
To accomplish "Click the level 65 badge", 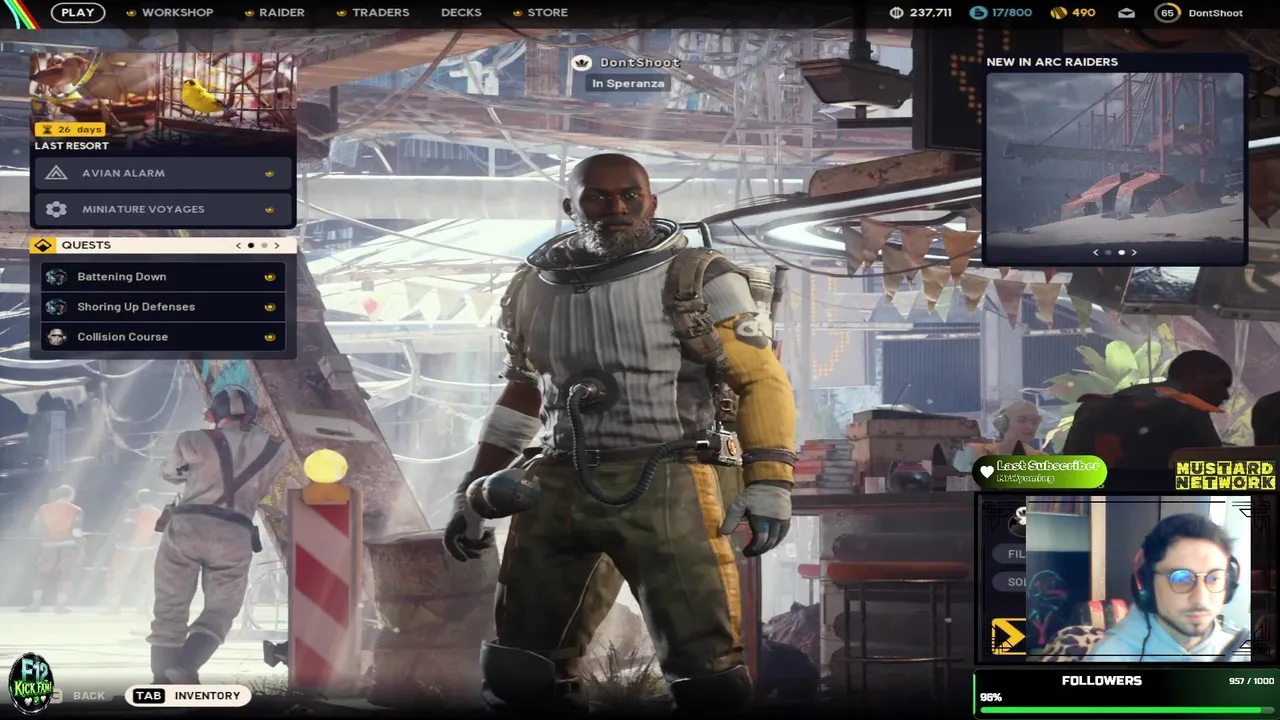I will [x=1167, y=13].
